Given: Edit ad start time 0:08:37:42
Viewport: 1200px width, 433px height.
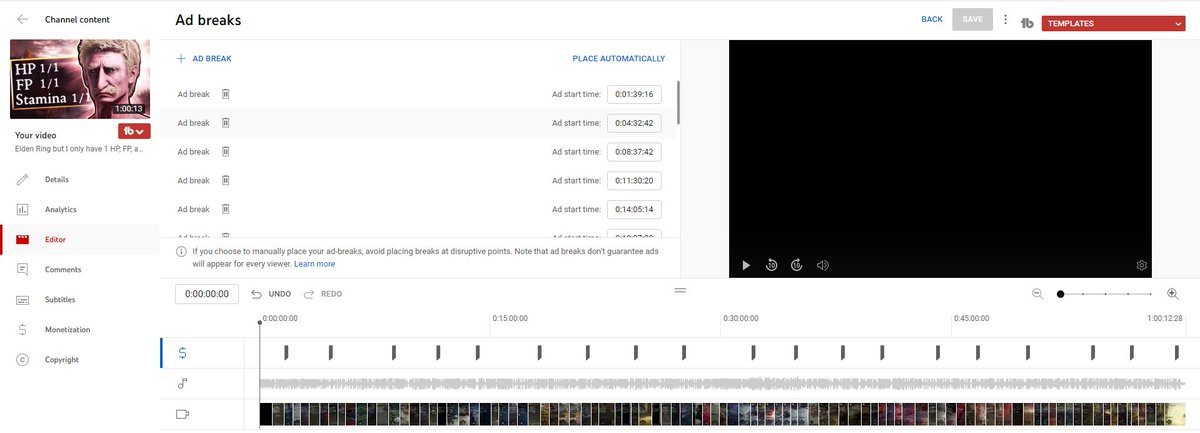Looking at the screenshot, I should 634,152.
